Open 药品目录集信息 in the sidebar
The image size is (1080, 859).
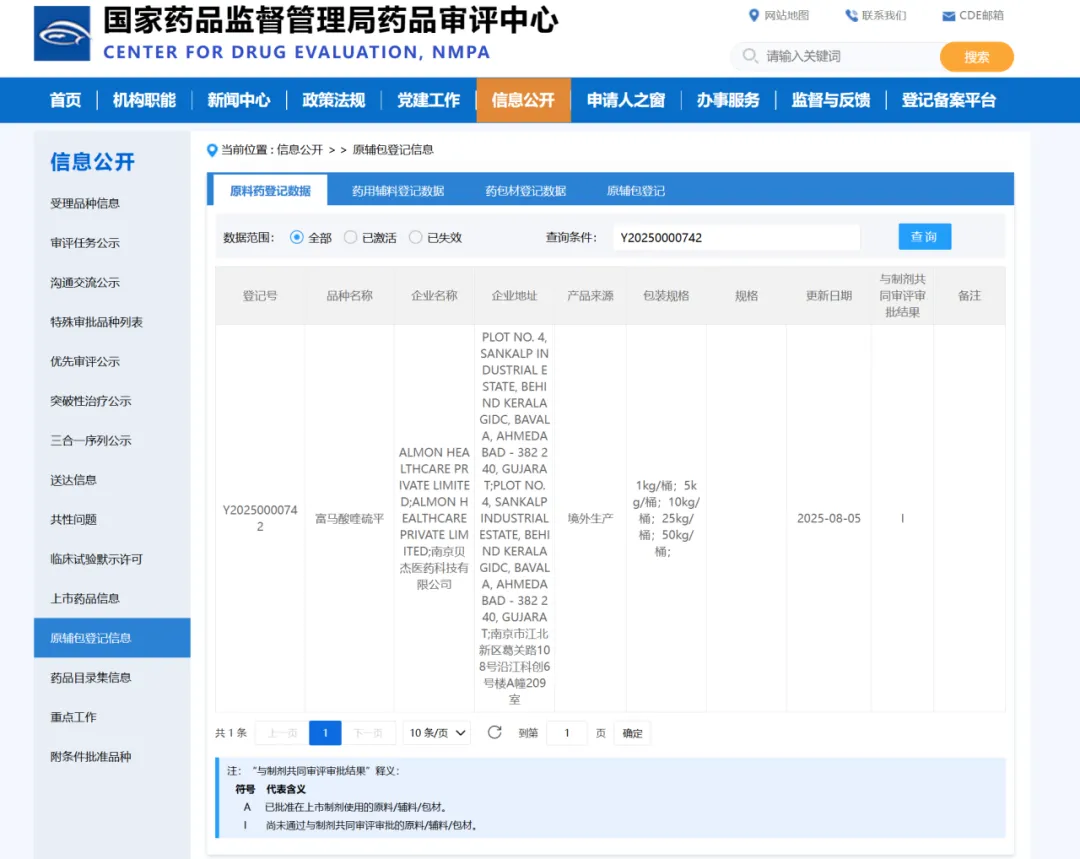tap(90, 677)
